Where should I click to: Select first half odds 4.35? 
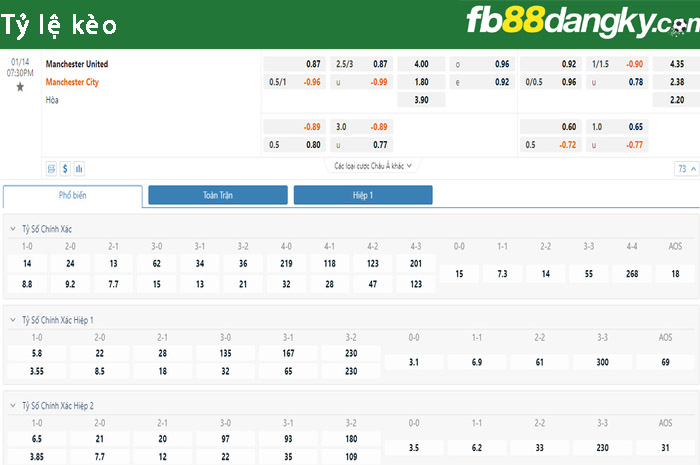676,64
